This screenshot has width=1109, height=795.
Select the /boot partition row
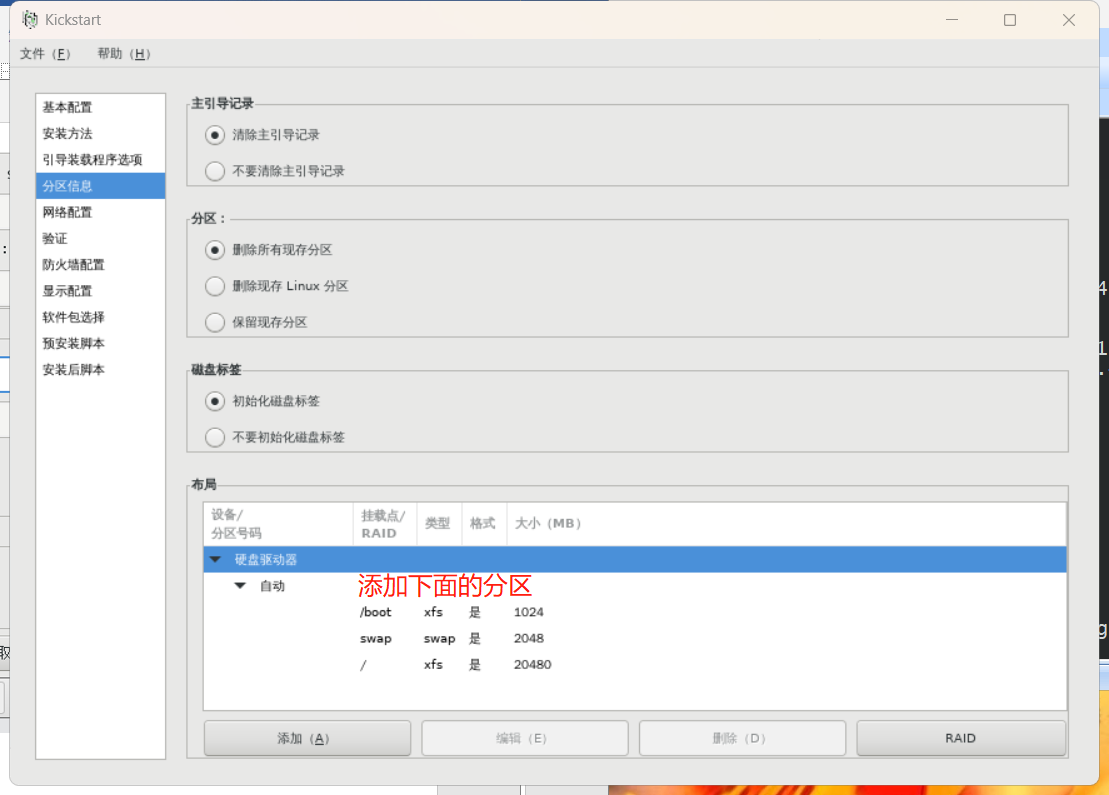[x=634, y=612]
